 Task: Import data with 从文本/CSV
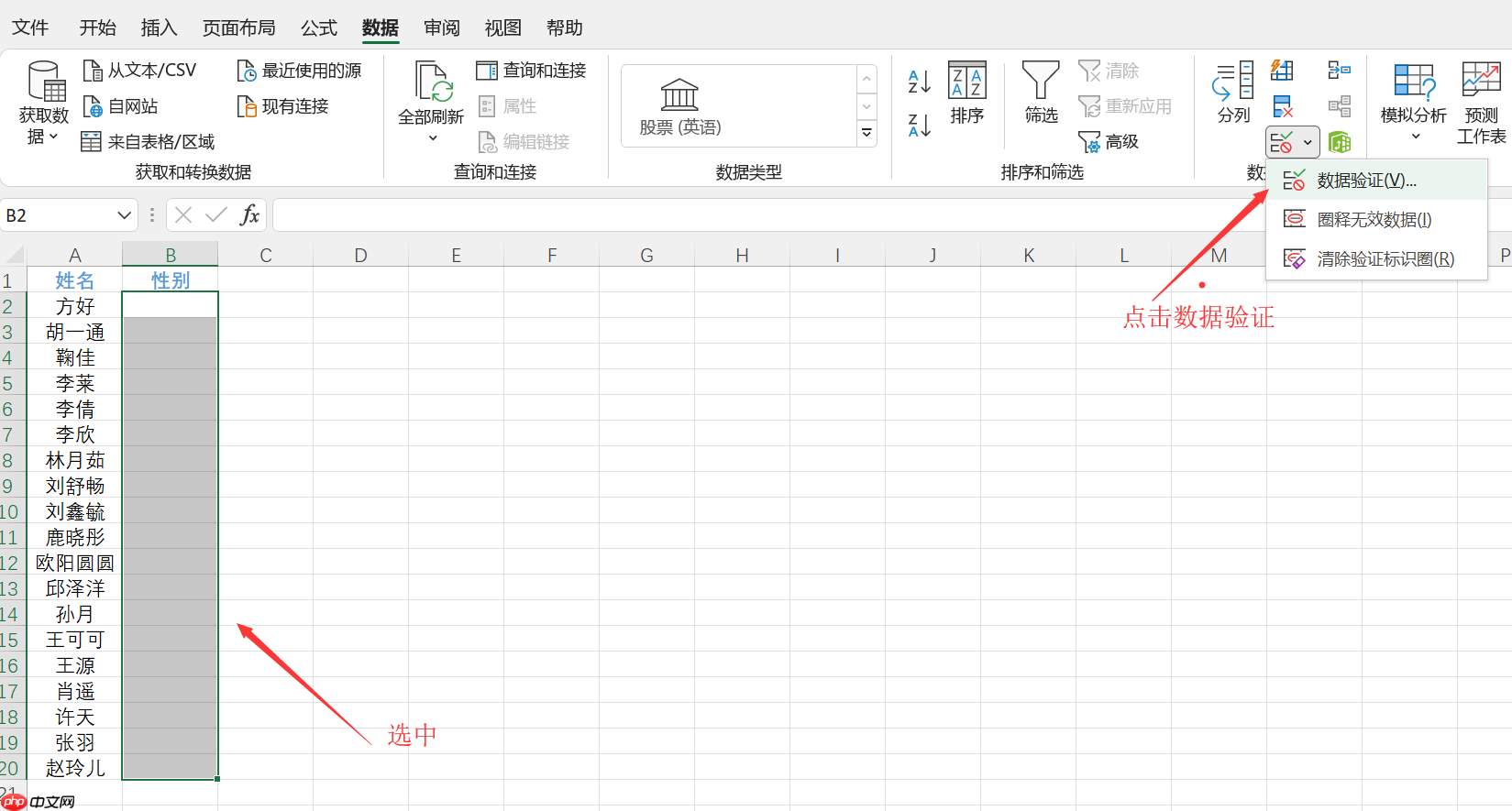coord(139,71)
